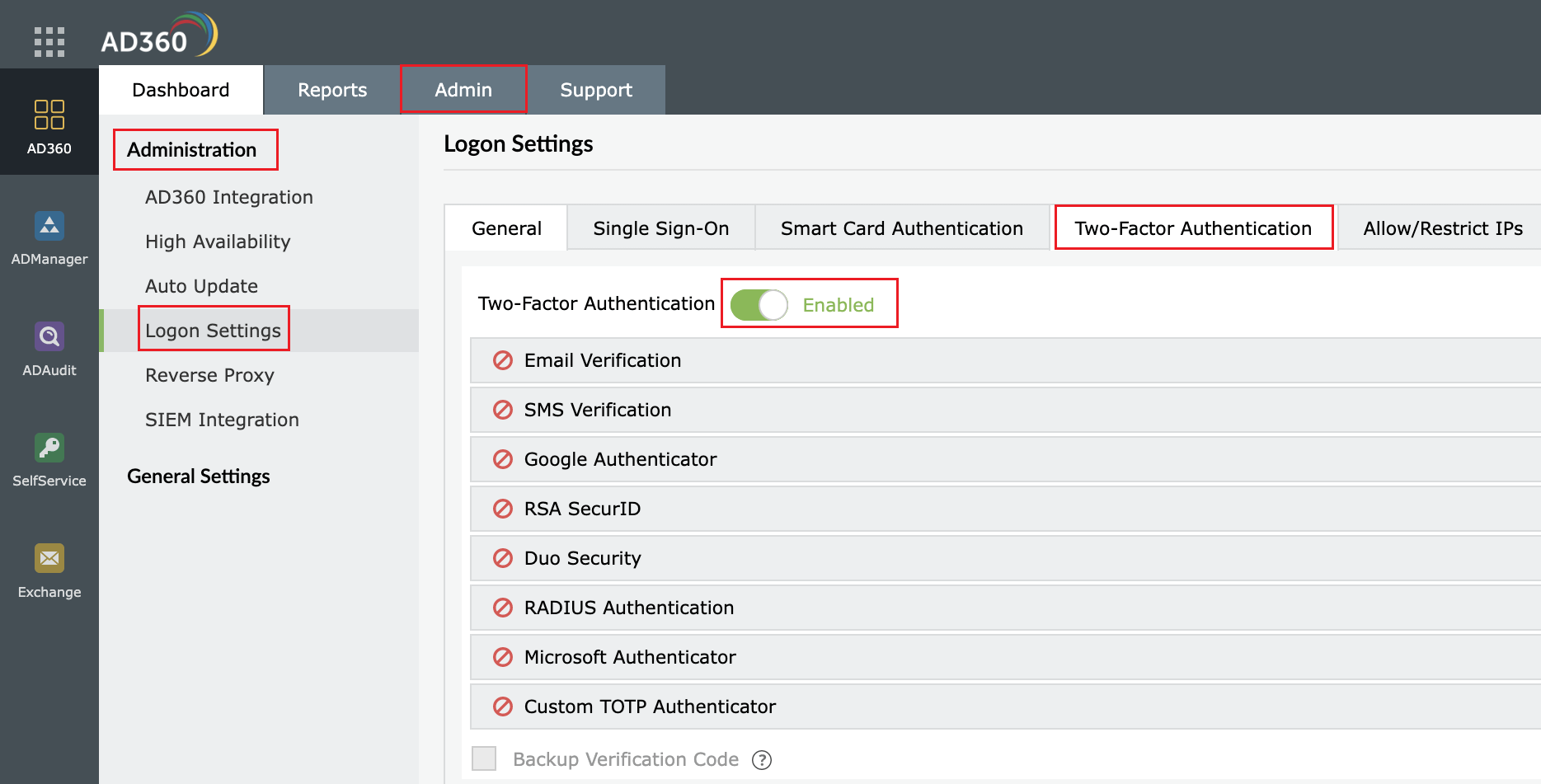Select the AD360 sidebar icon
Image resolution: width=1541 pixels, height=784 pixels.
pos(49,122)
